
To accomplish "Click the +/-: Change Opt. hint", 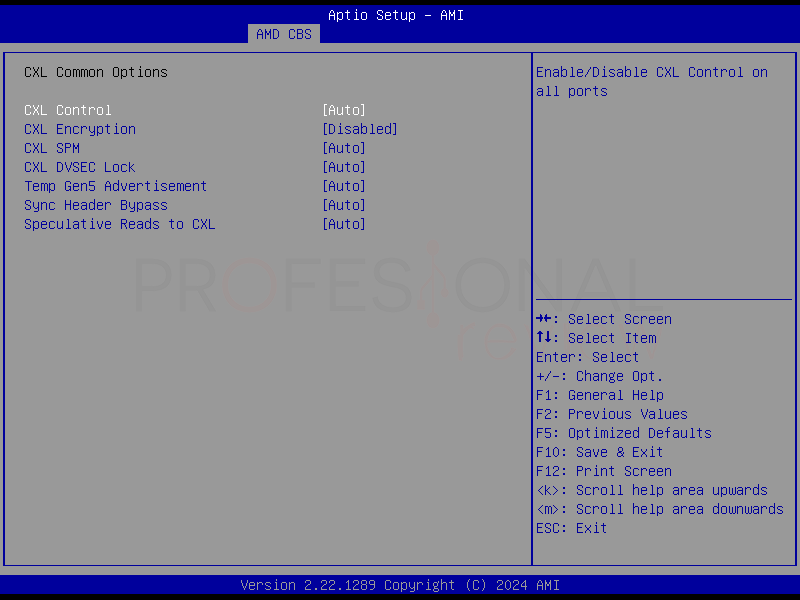I will point(599,377).
